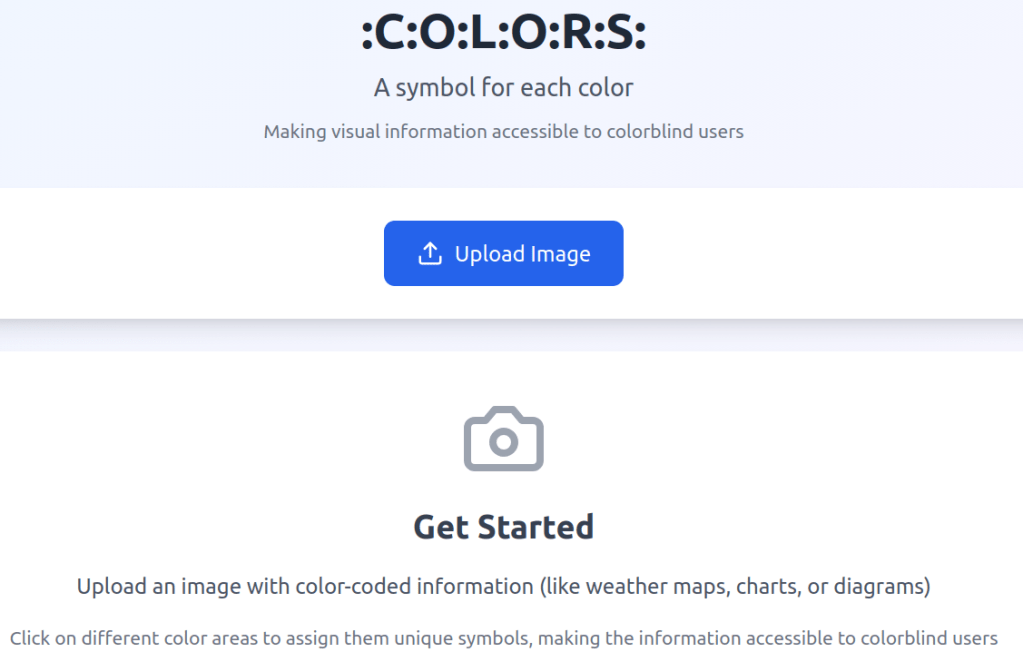
Task: Select the "A symbol for each color" subtitle
Action: 503,88
